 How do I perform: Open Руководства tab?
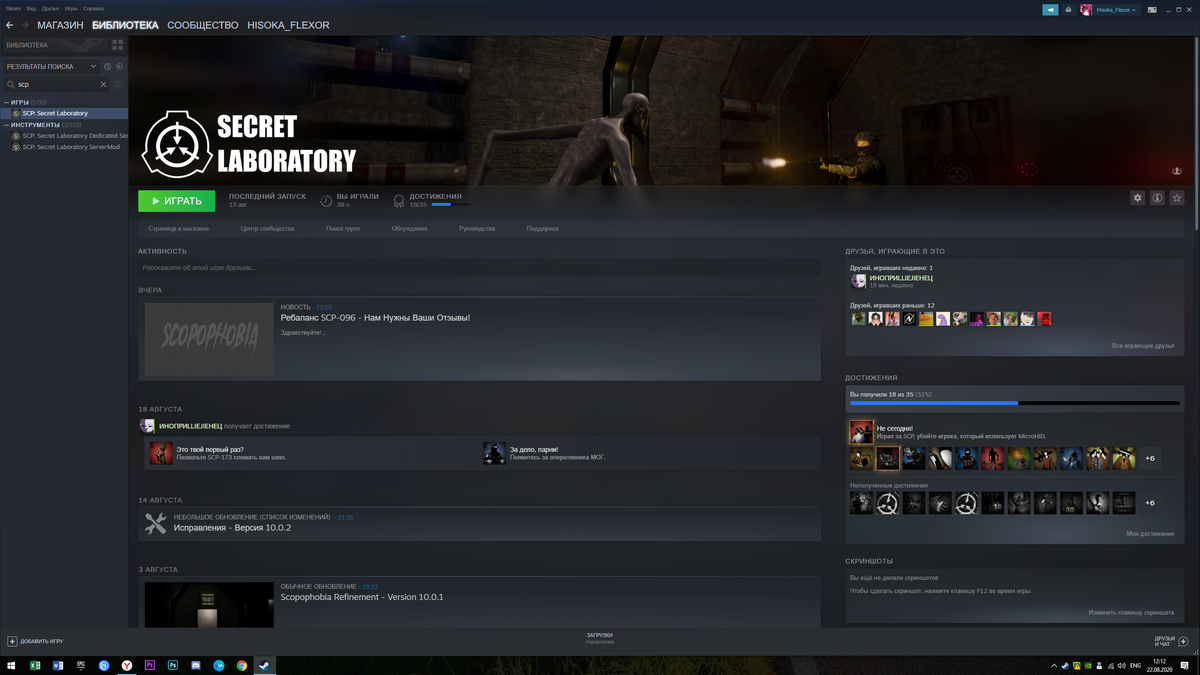click(x=477, y=228)
